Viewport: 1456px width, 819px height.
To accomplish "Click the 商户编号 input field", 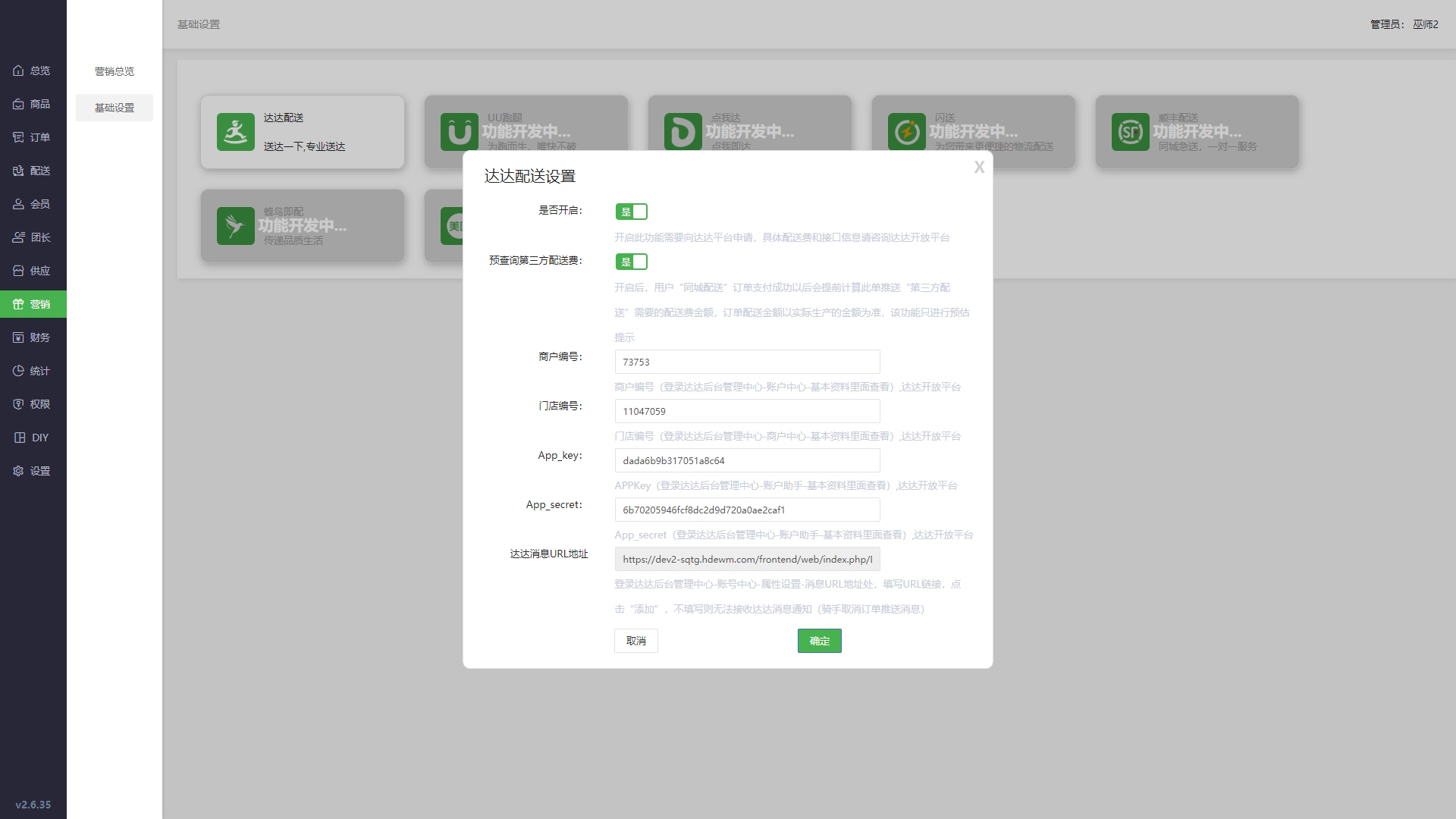I will pyautogui.click(x=747, y=362).
